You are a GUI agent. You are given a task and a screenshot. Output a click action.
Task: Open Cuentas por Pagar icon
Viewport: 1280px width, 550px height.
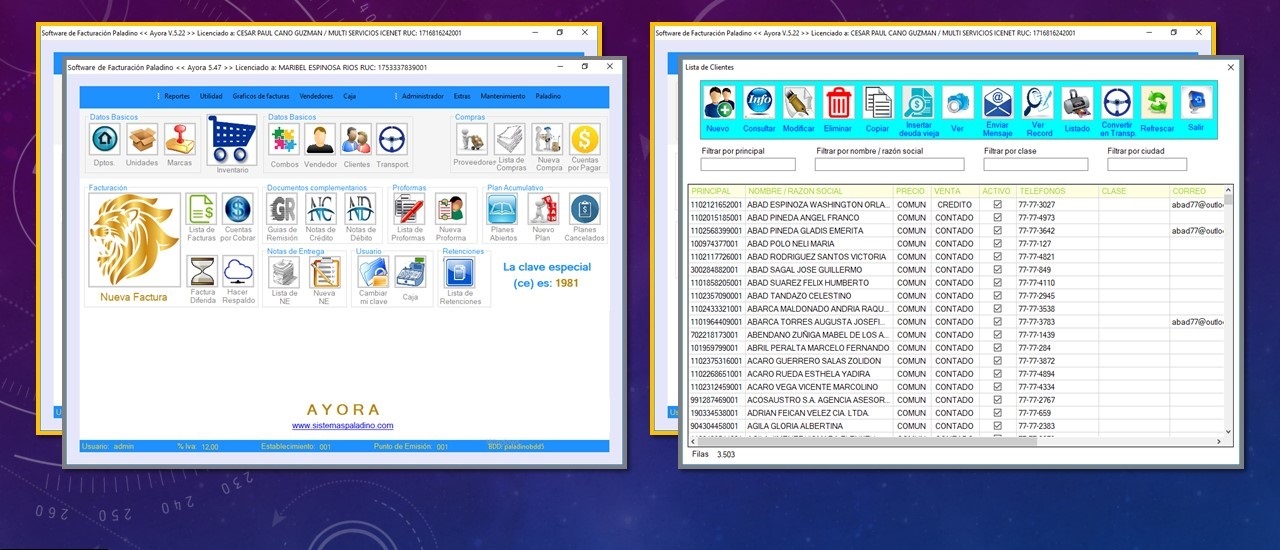click(x=585, y=140)
